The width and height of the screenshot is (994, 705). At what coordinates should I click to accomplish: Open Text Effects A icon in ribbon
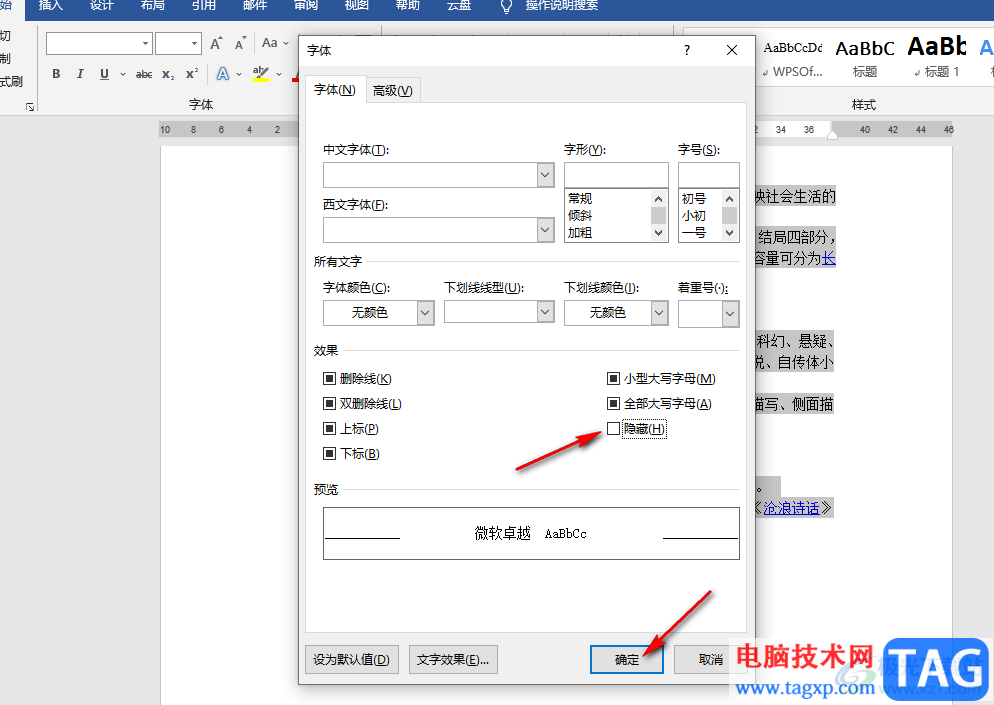click(x=223, y=74)
